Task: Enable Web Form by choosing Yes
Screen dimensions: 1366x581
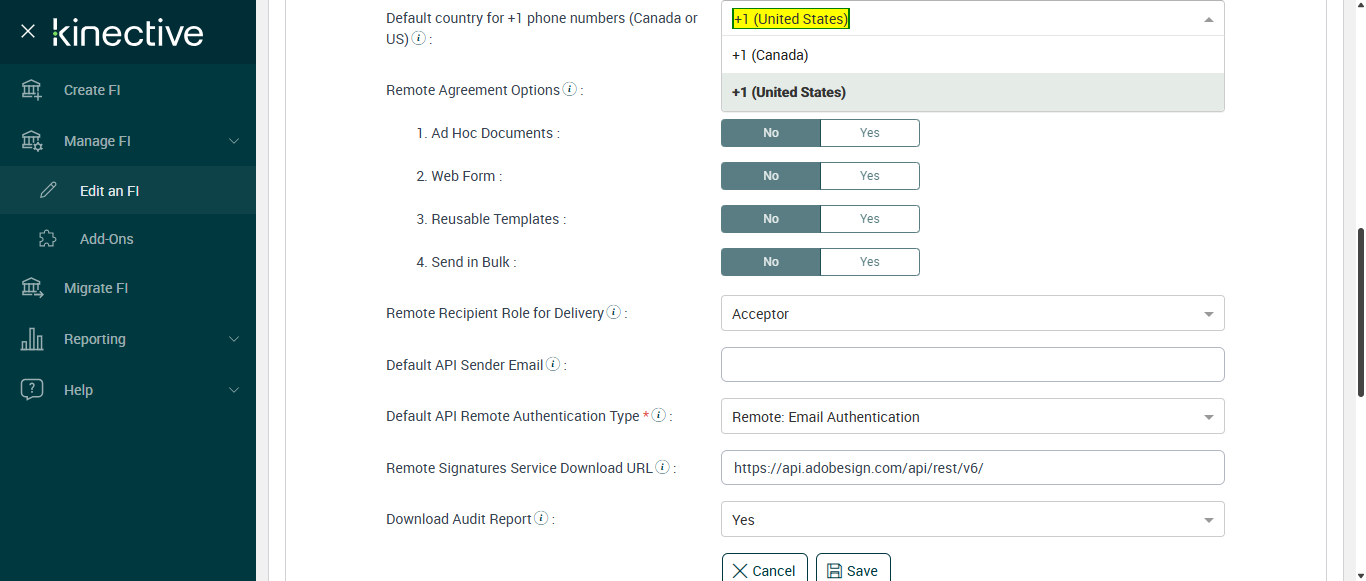Action: [869, 176]
